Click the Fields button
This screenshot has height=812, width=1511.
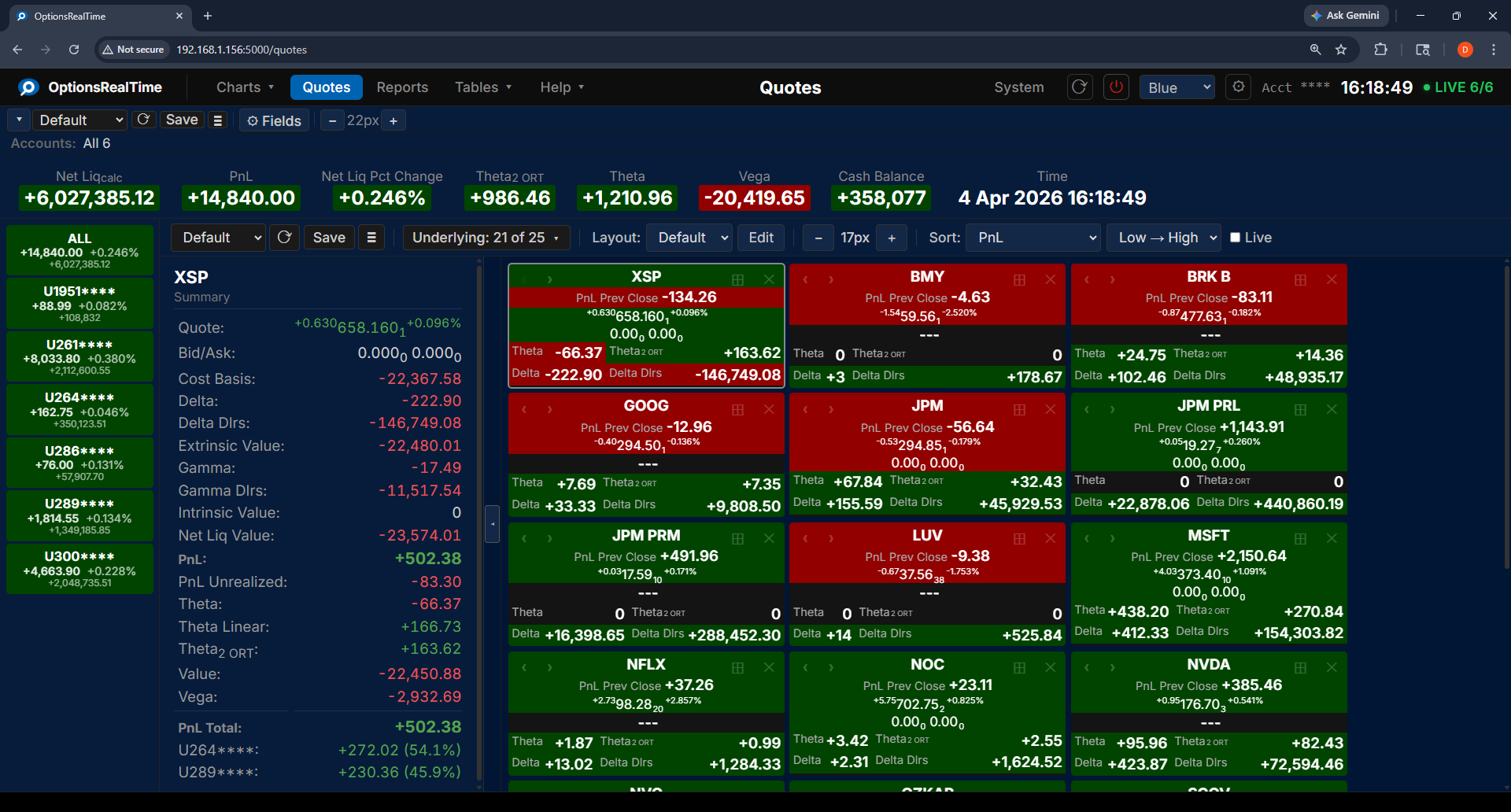pyautogui.click(x=275, y=120)
